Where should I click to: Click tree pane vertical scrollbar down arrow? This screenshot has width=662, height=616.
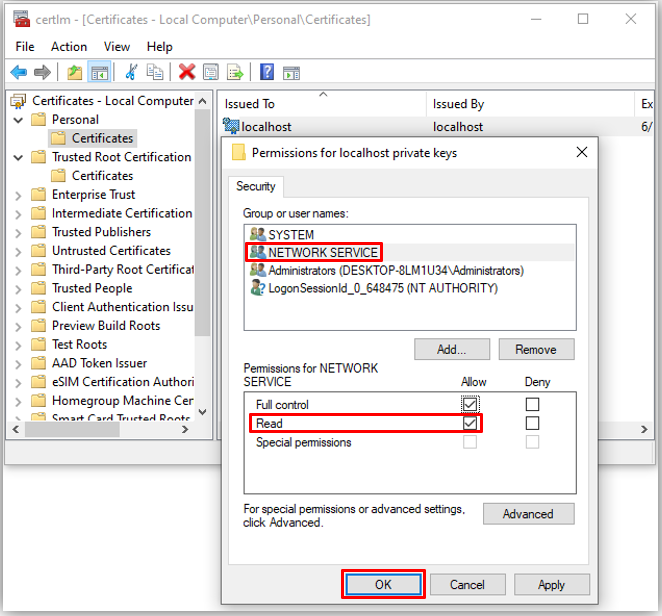pyautogui.click(x=203, y=412)
